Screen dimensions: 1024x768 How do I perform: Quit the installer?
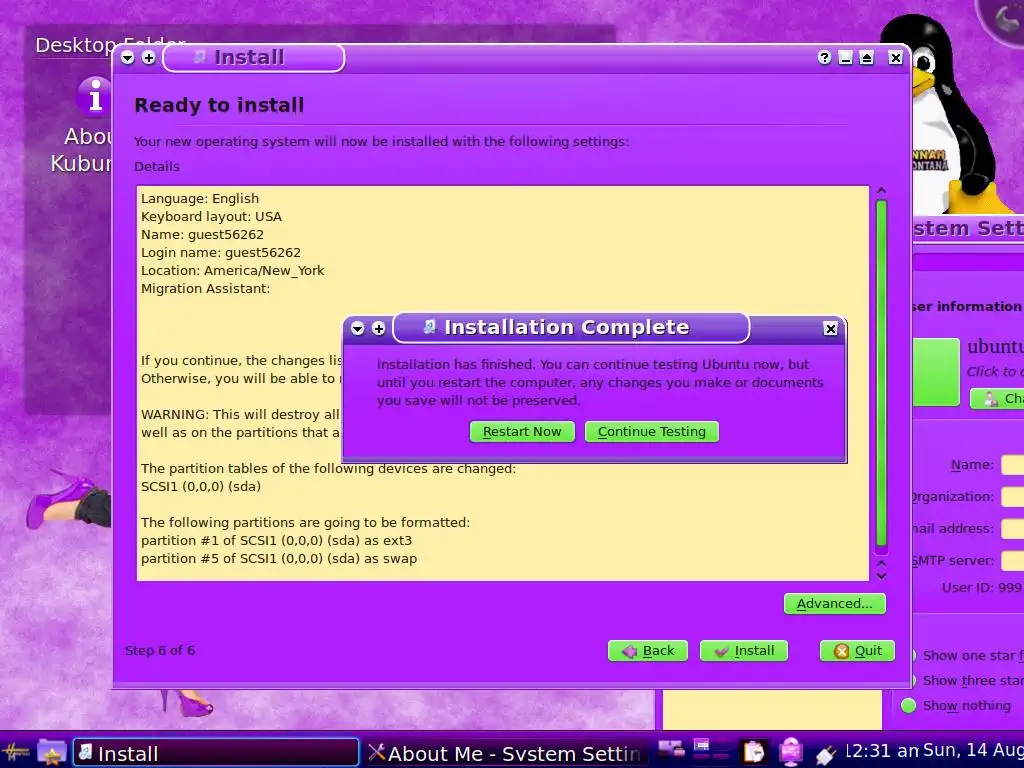[857, 650]
